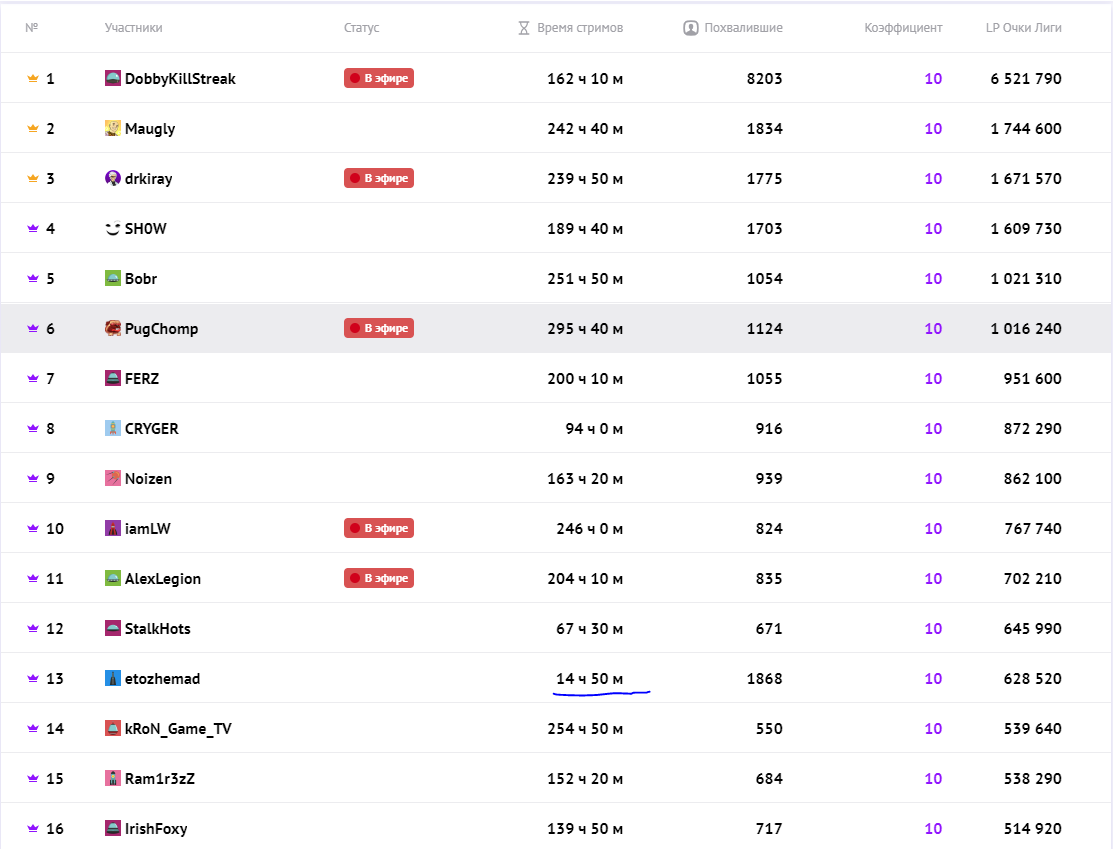The image size is (1113, 849).
Task: Click the Похвалившие column header text
Action: [x=743, y=28]
